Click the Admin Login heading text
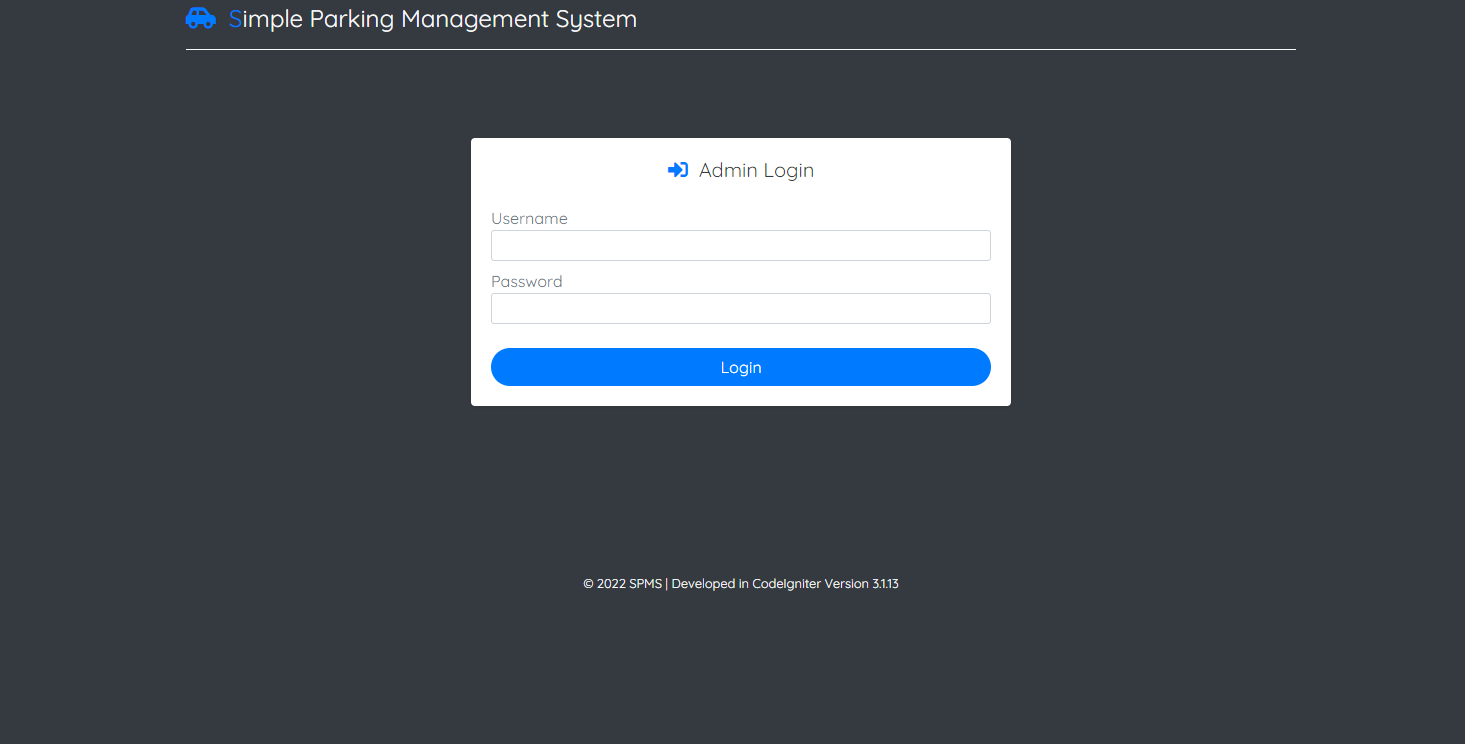Screen dimensions: 1465x744 pyautogui.click(x=756, y=170)
